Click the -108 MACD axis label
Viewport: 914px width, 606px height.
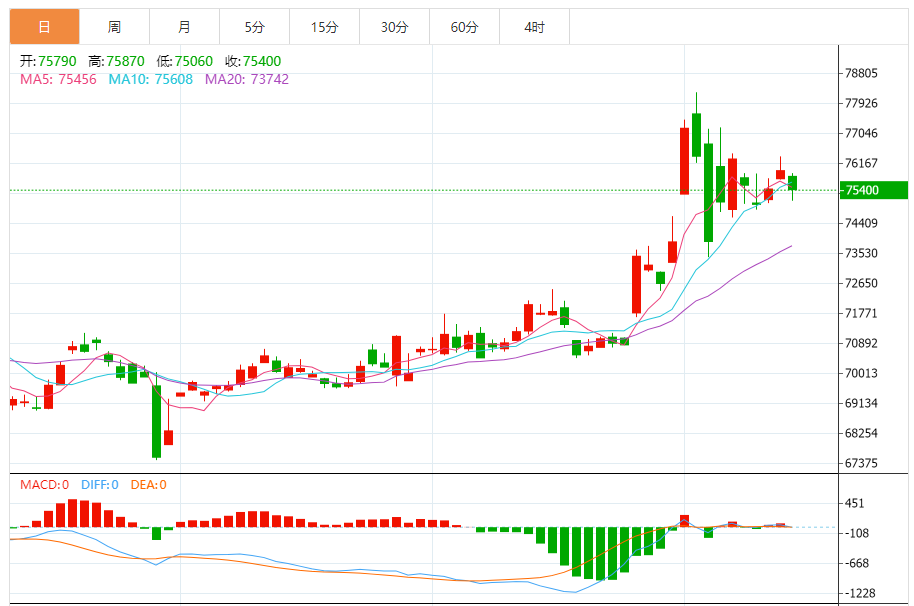coord(857,533)
